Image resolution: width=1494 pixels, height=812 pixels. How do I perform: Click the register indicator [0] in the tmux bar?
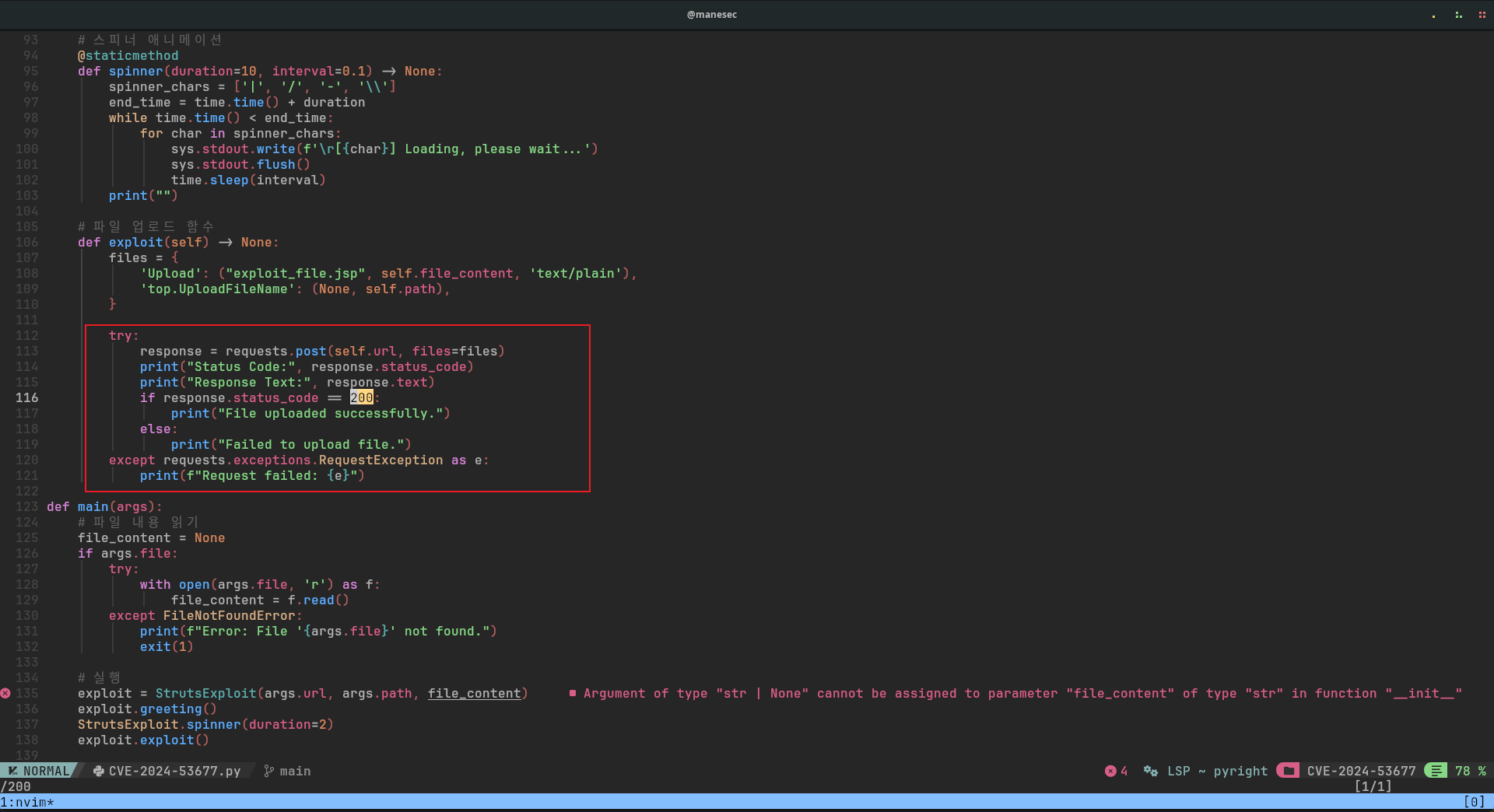click(1475, 801)
